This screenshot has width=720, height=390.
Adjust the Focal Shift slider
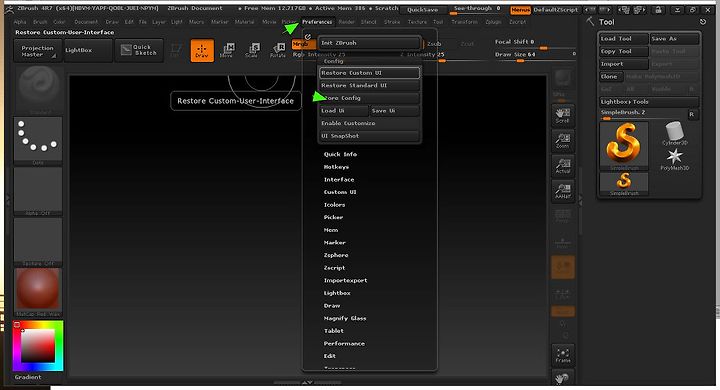535,43
